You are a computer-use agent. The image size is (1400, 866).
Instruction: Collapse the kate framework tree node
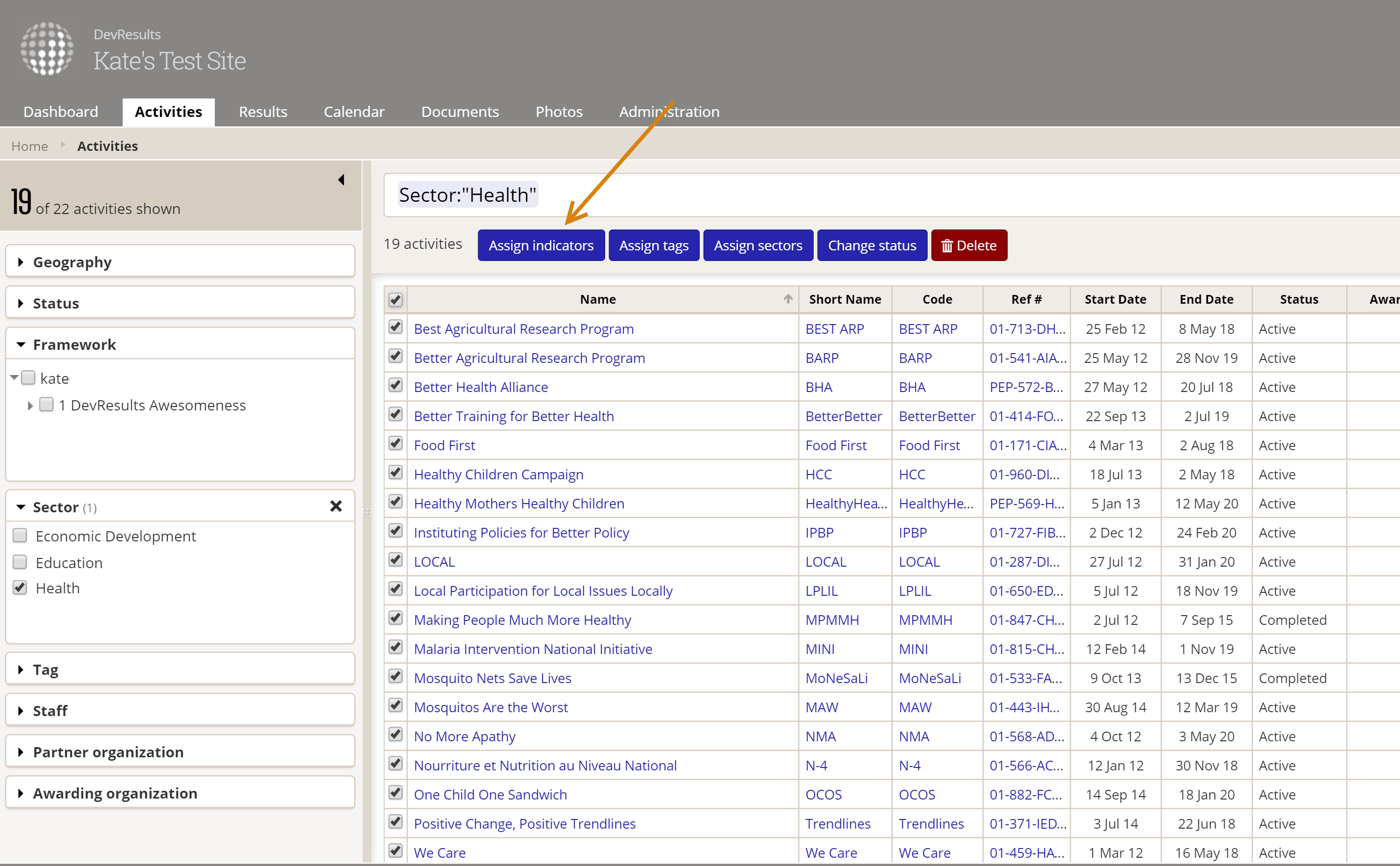(14, 377)
